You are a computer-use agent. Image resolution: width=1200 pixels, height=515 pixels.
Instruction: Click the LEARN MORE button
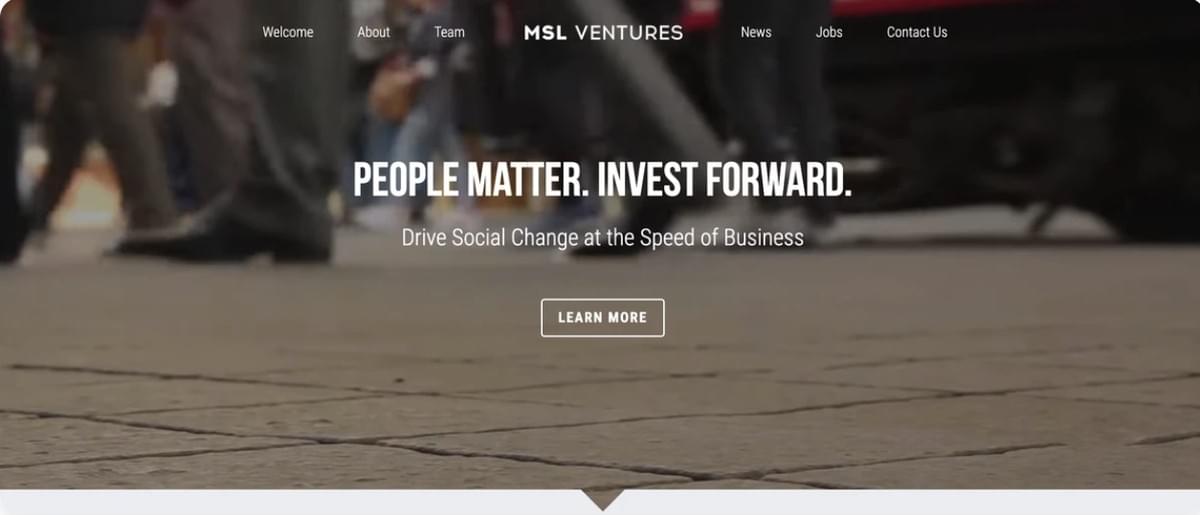coord(603,318)
